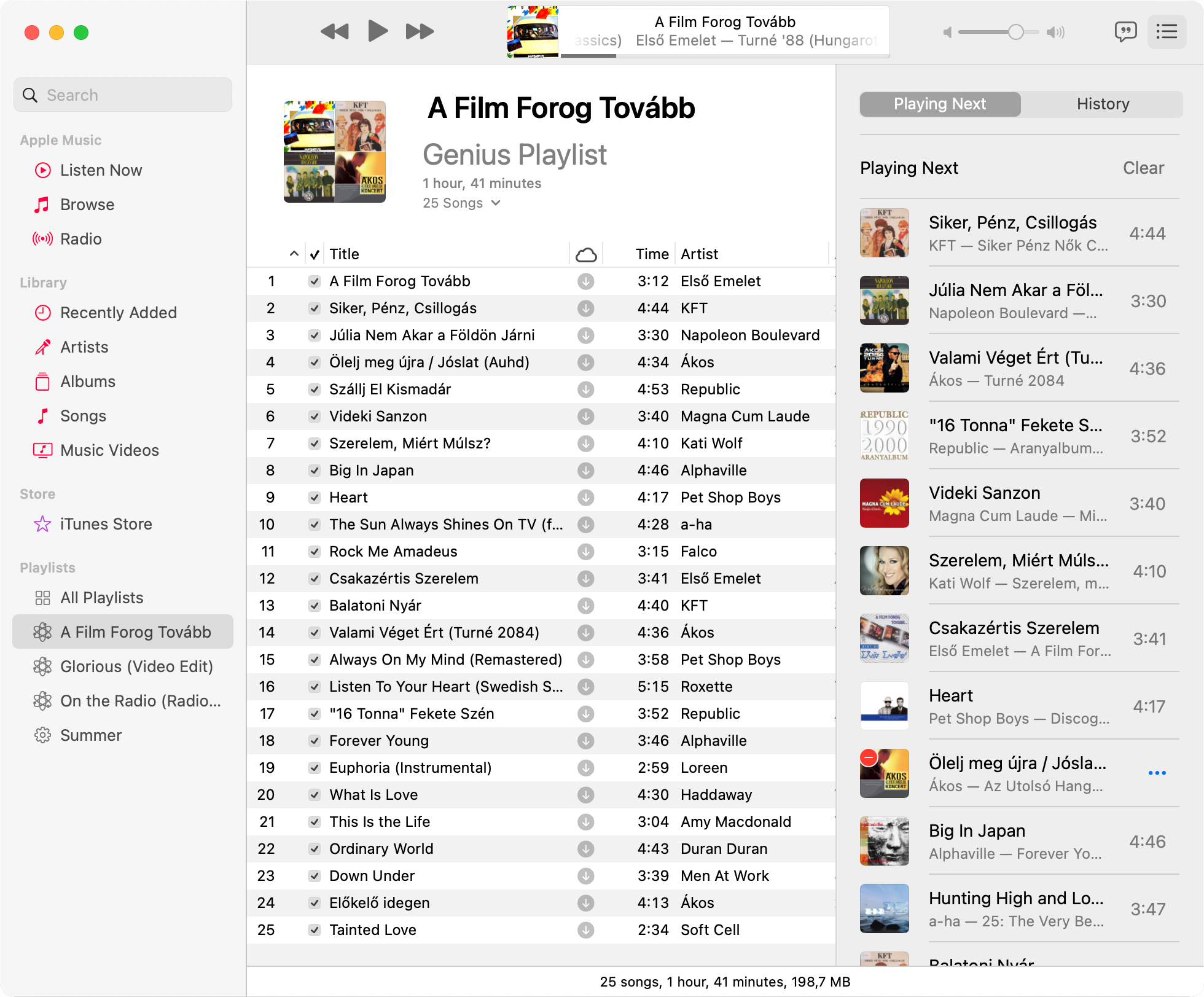Uncheck What Is Love checkbox

(315, 795)
